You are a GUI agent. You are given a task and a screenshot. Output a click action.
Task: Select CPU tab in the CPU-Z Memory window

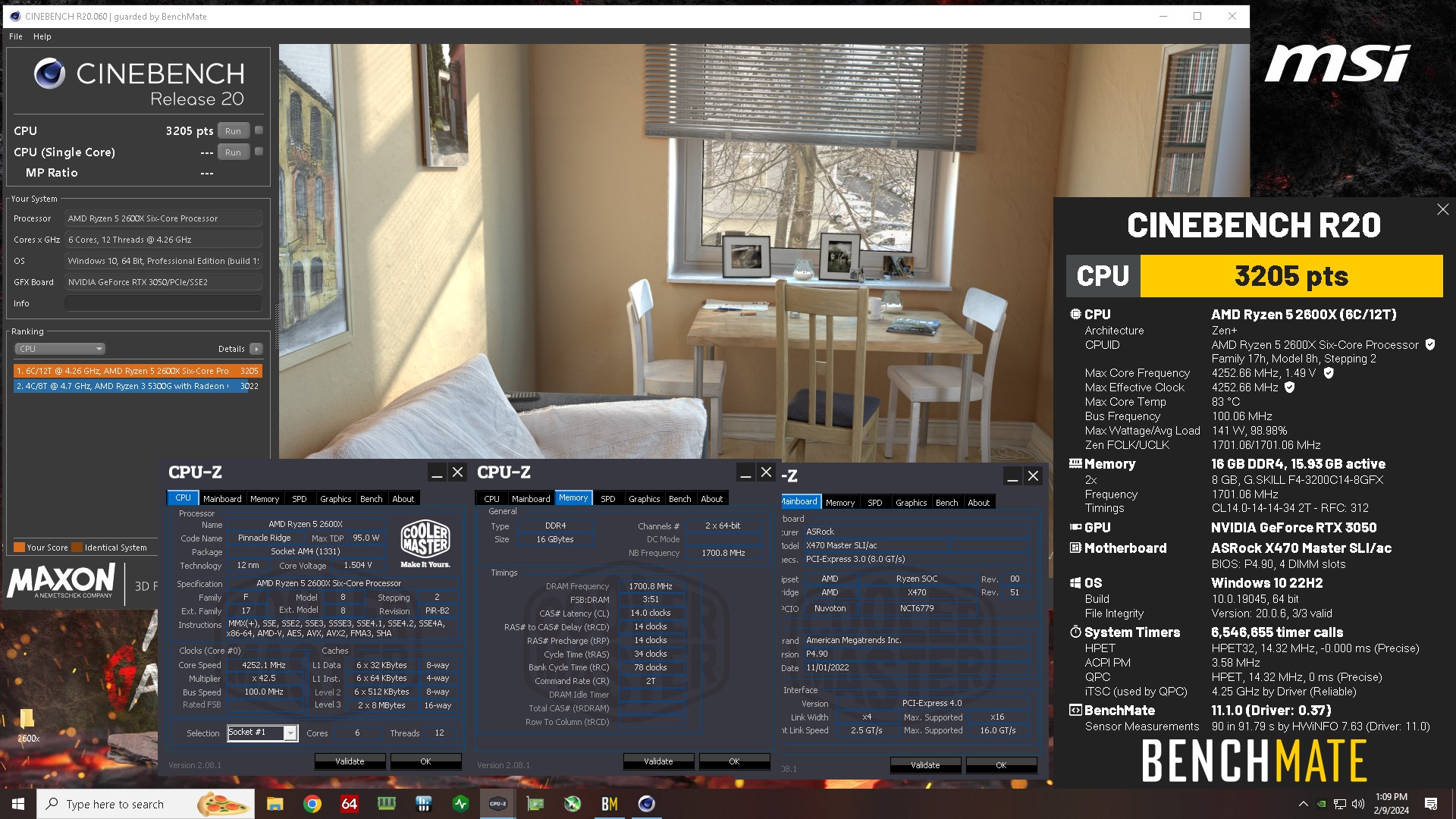pos(492,499)
